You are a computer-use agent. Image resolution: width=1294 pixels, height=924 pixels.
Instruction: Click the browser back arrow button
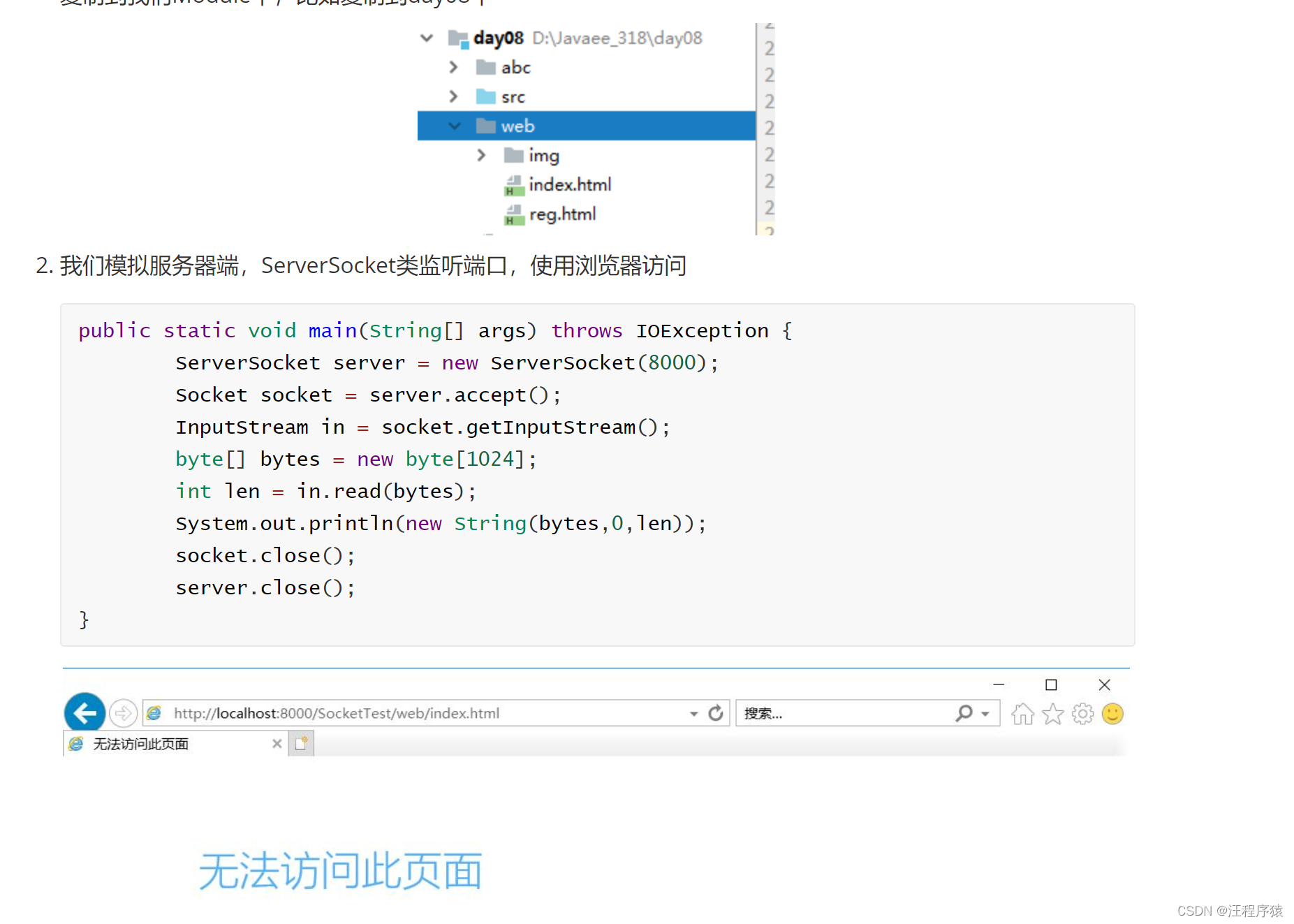pos(84,713)
